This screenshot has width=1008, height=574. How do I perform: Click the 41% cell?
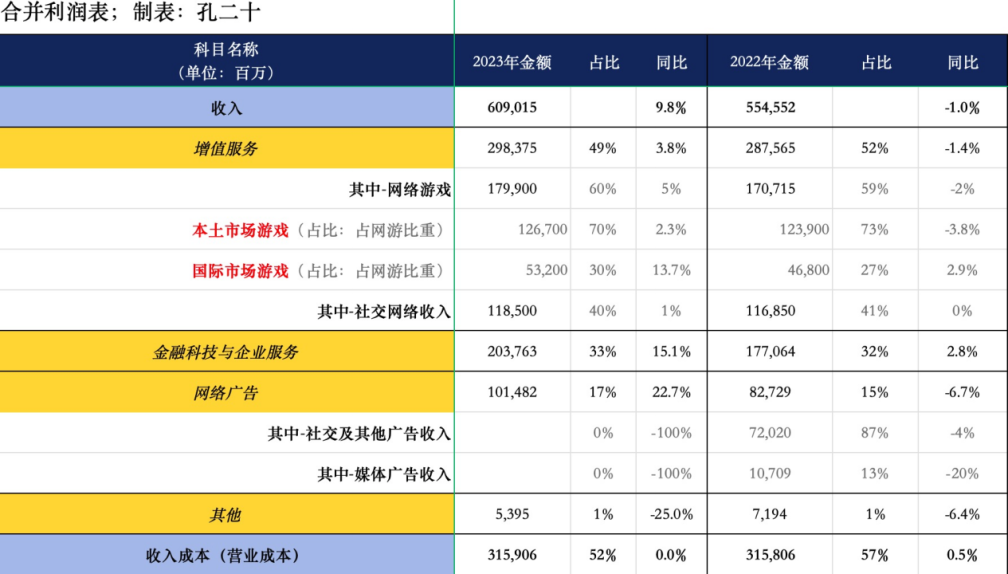pos(874,311)
